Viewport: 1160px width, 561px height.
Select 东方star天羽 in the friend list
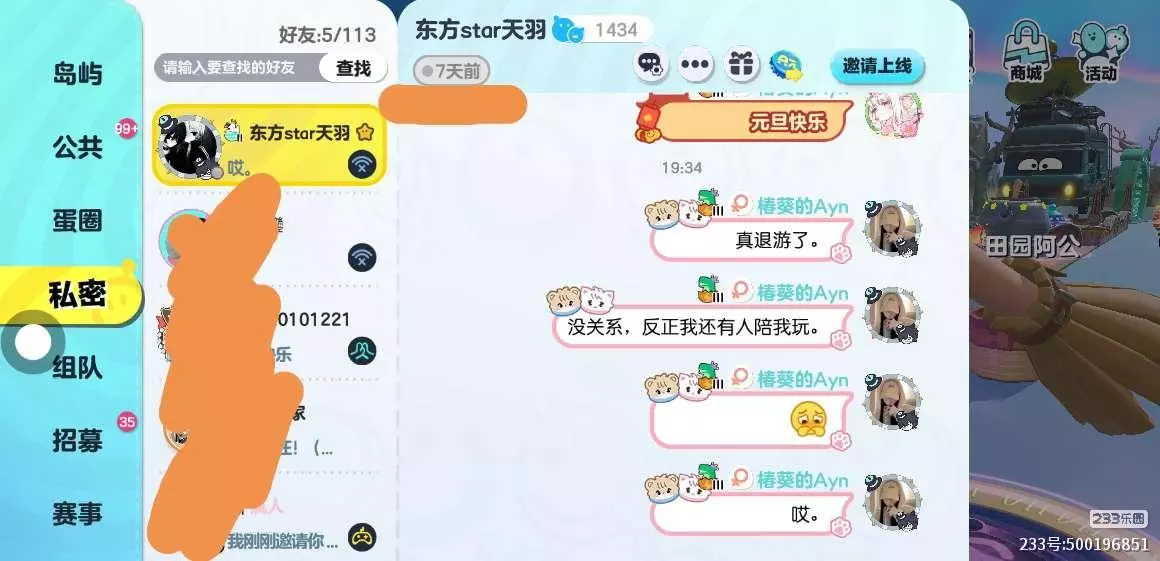pos(269,145)
